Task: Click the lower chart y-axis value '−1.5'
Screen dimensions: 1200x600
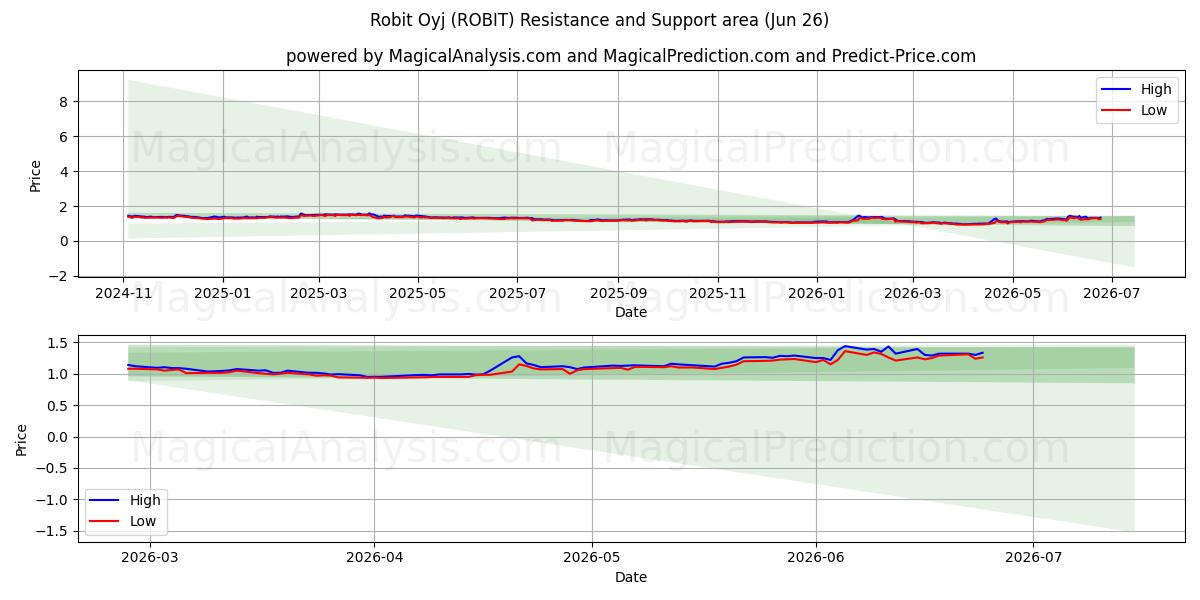Action: click(51, 531)
